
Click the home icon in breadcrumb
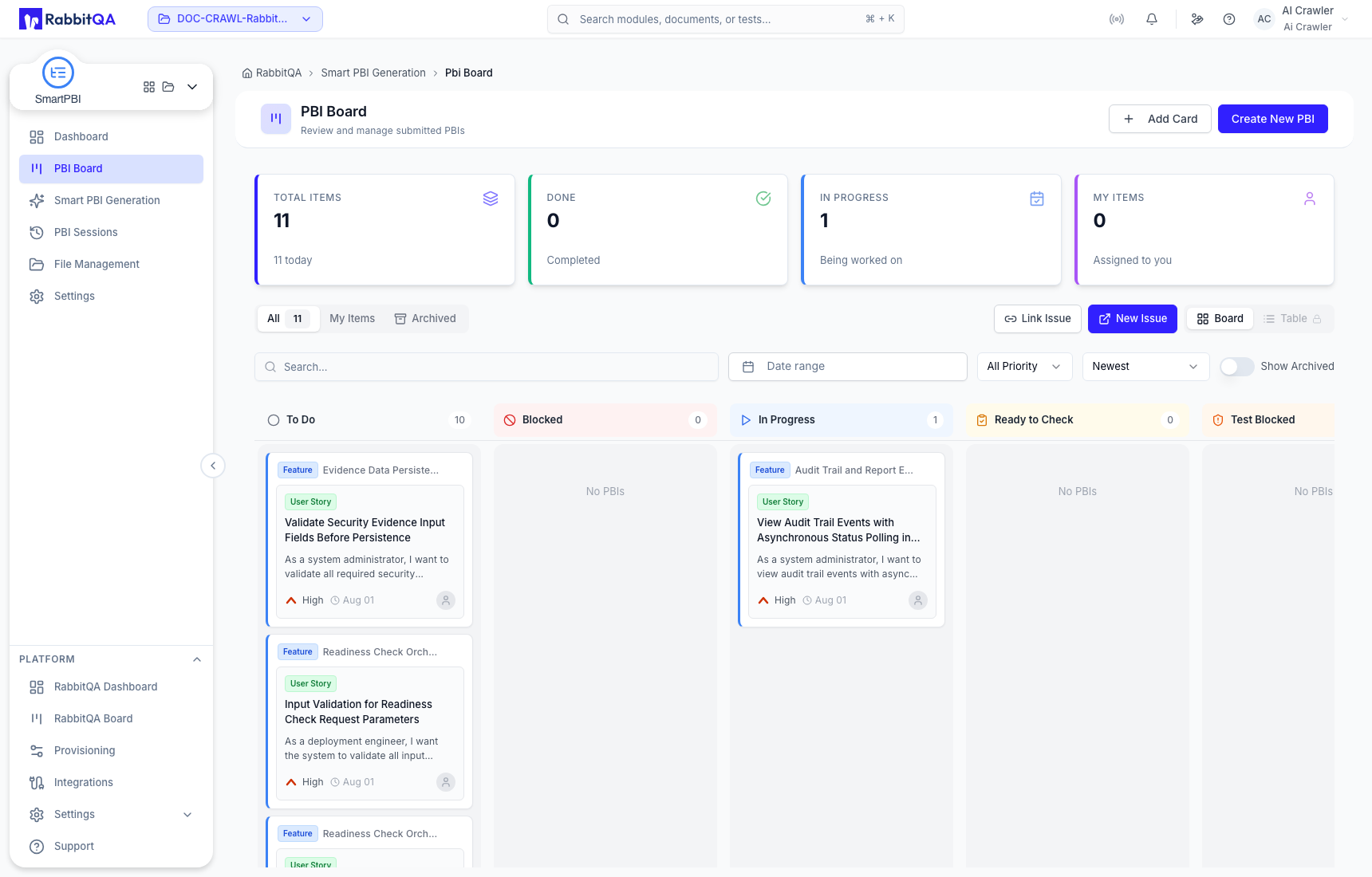pyautogui.click(x=247, y=73)
